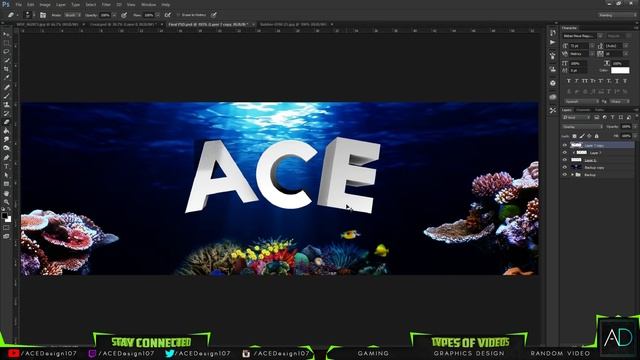
Task: Open the Flow dropdown in options bar
Action: (158, 15)
